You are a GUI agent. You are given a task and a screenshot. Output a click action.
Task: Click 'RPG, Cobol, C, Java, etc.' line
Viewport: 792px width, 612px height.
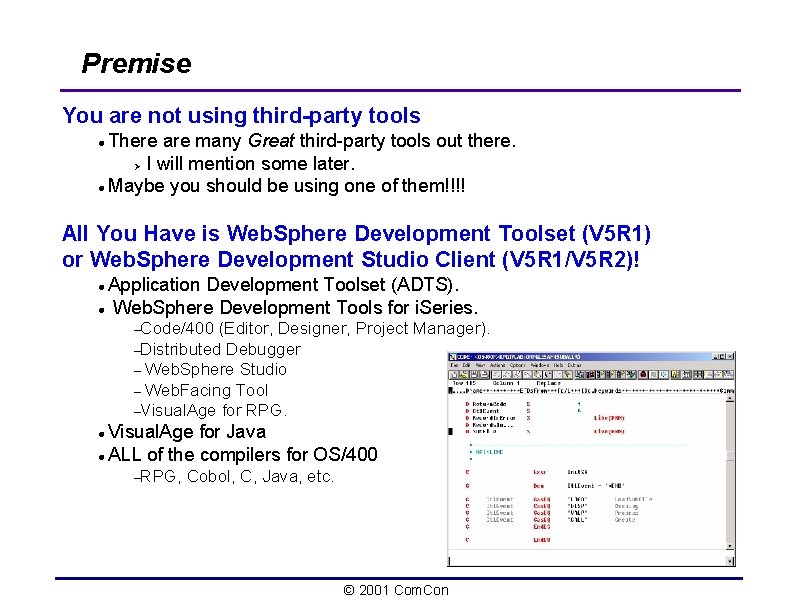[237, 477]
